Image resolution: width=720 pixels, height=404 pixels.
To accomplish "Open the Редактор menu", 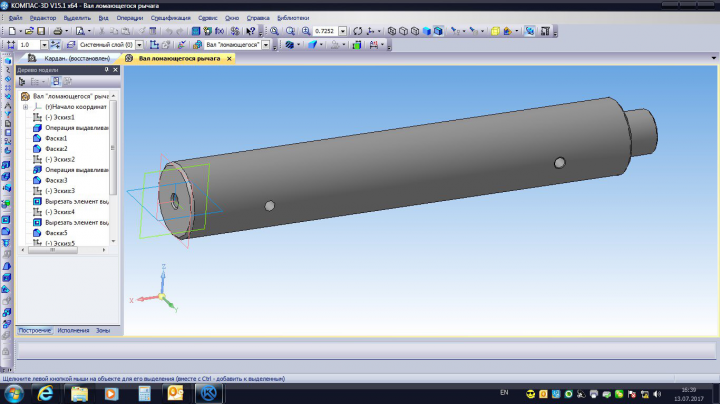I will coord(43,18).
